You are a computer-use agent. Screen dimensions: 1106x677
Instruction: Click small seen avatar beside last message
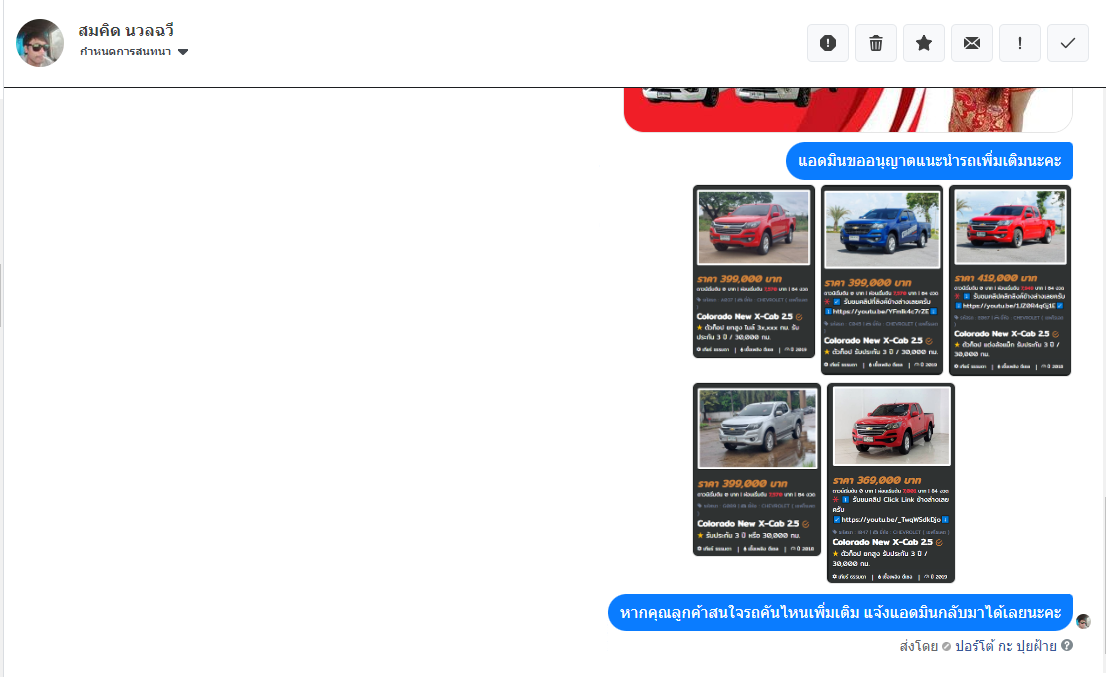1083,621
